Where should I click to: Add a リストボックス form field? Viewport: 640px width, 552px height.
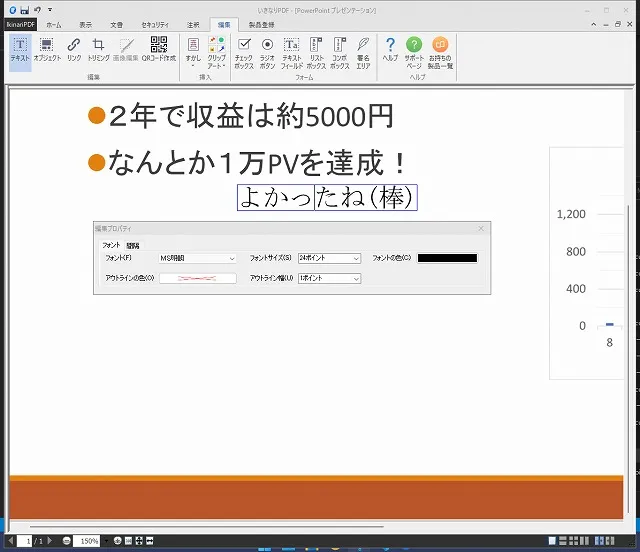(316, 53)
